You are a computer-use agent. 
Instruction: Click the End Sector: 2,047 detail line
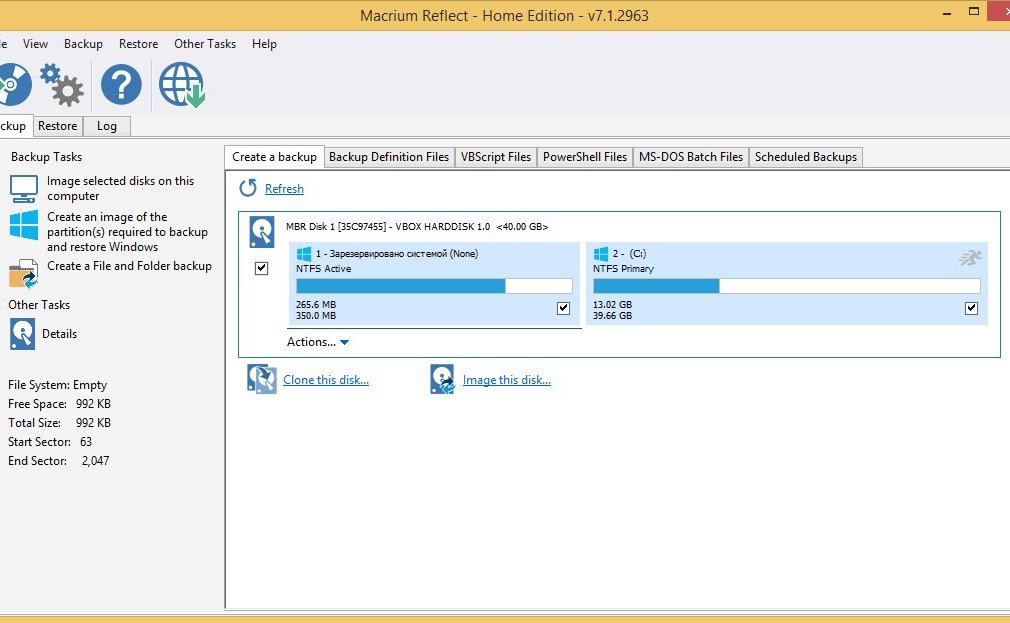[x=59, y=461]
